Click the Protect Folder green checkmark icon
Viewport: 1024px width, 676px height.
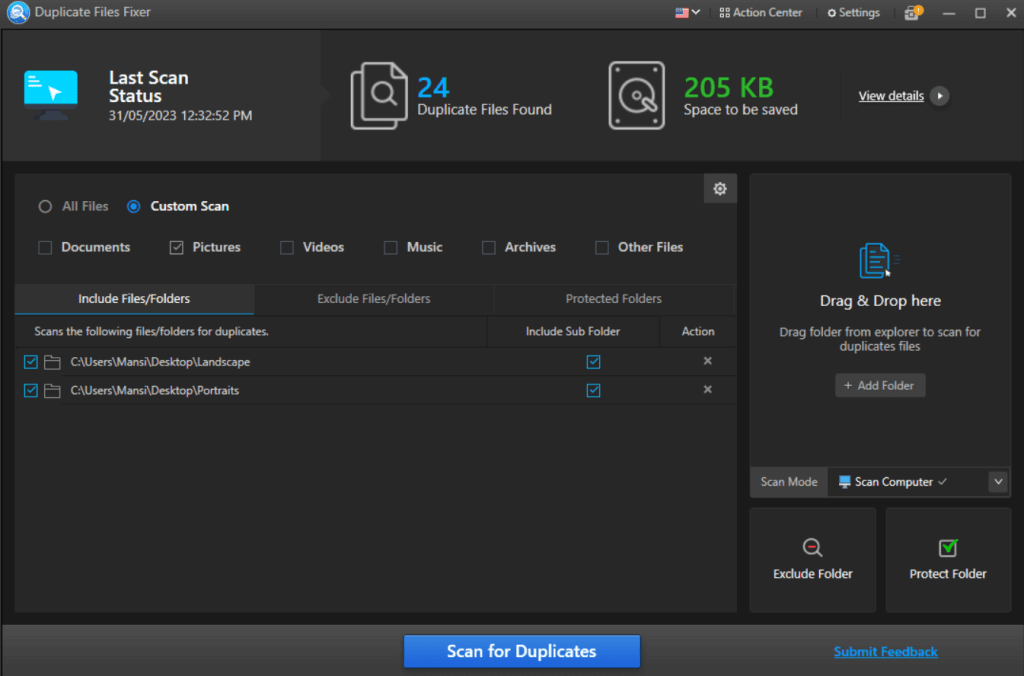[947, 547]
